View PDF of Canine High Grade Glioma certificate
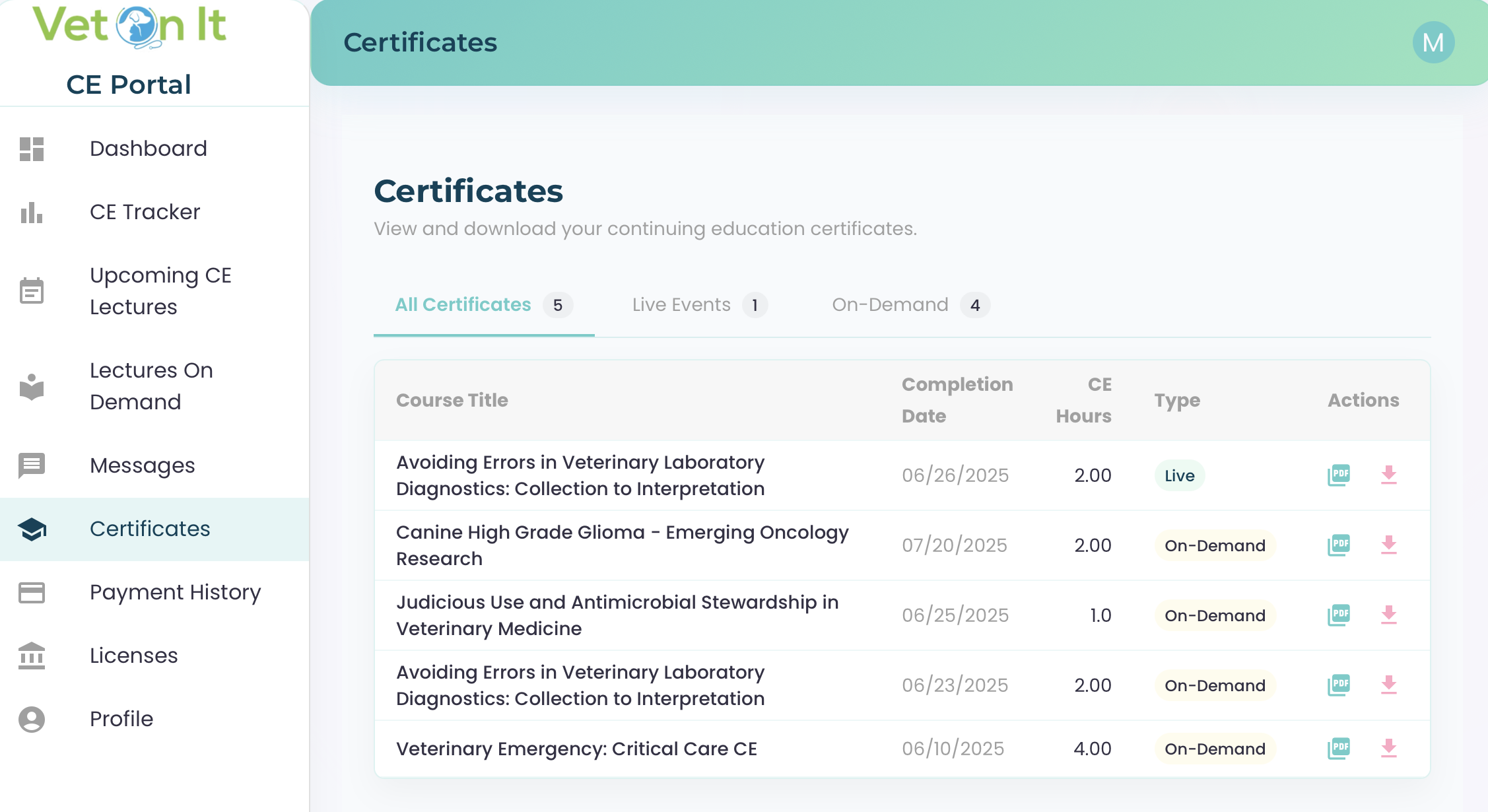The width and height of the screenshot is (1488, 812). click(x=1338, y=545)
